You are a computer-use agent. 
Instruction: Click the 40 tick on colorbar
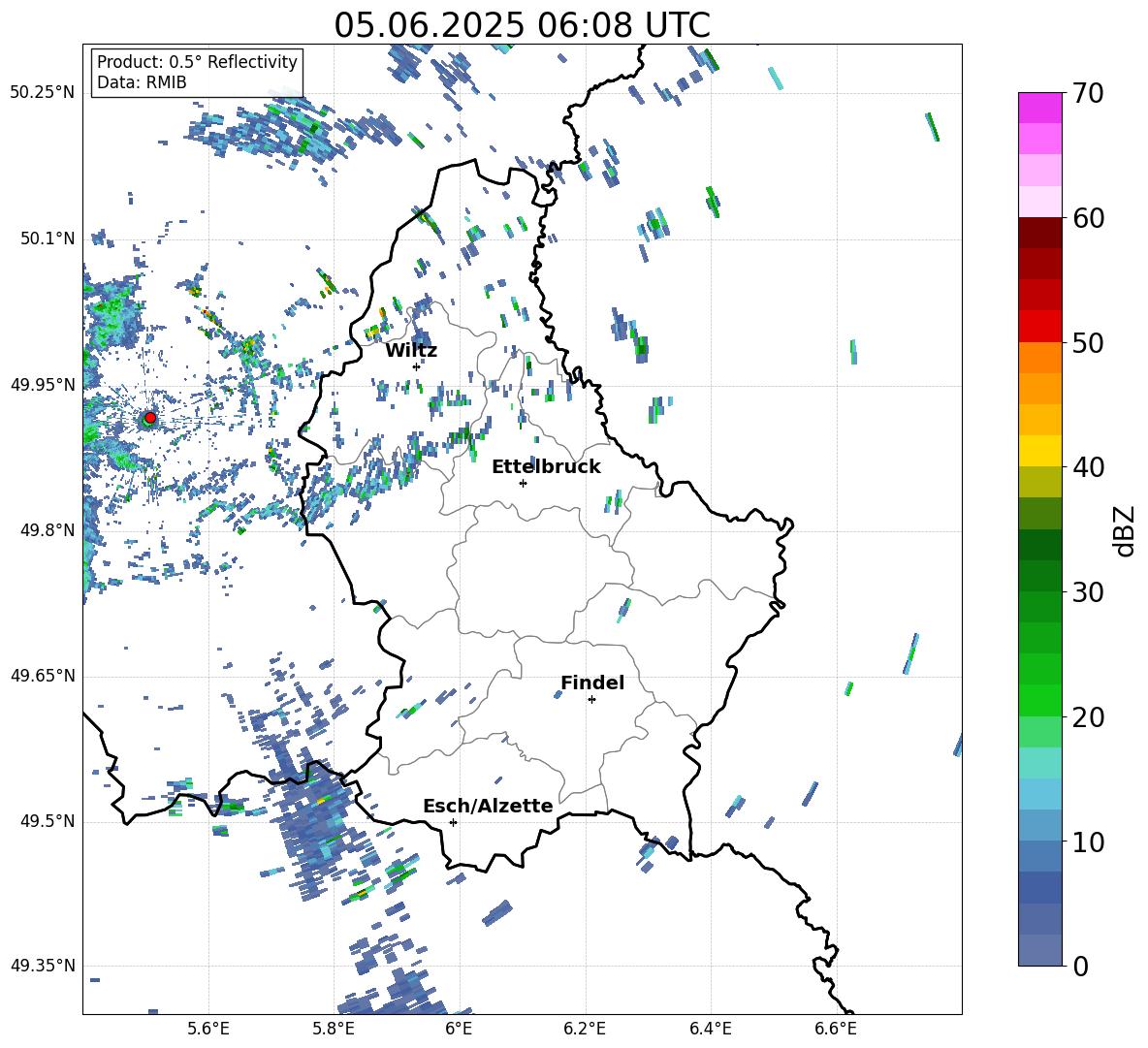tap(1088, 467)
